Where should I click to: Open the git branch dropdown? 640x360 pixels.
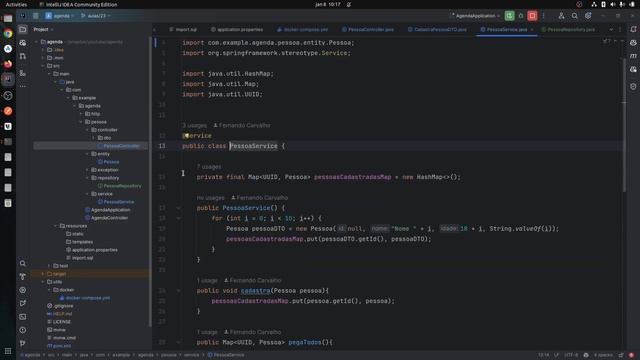96,16
